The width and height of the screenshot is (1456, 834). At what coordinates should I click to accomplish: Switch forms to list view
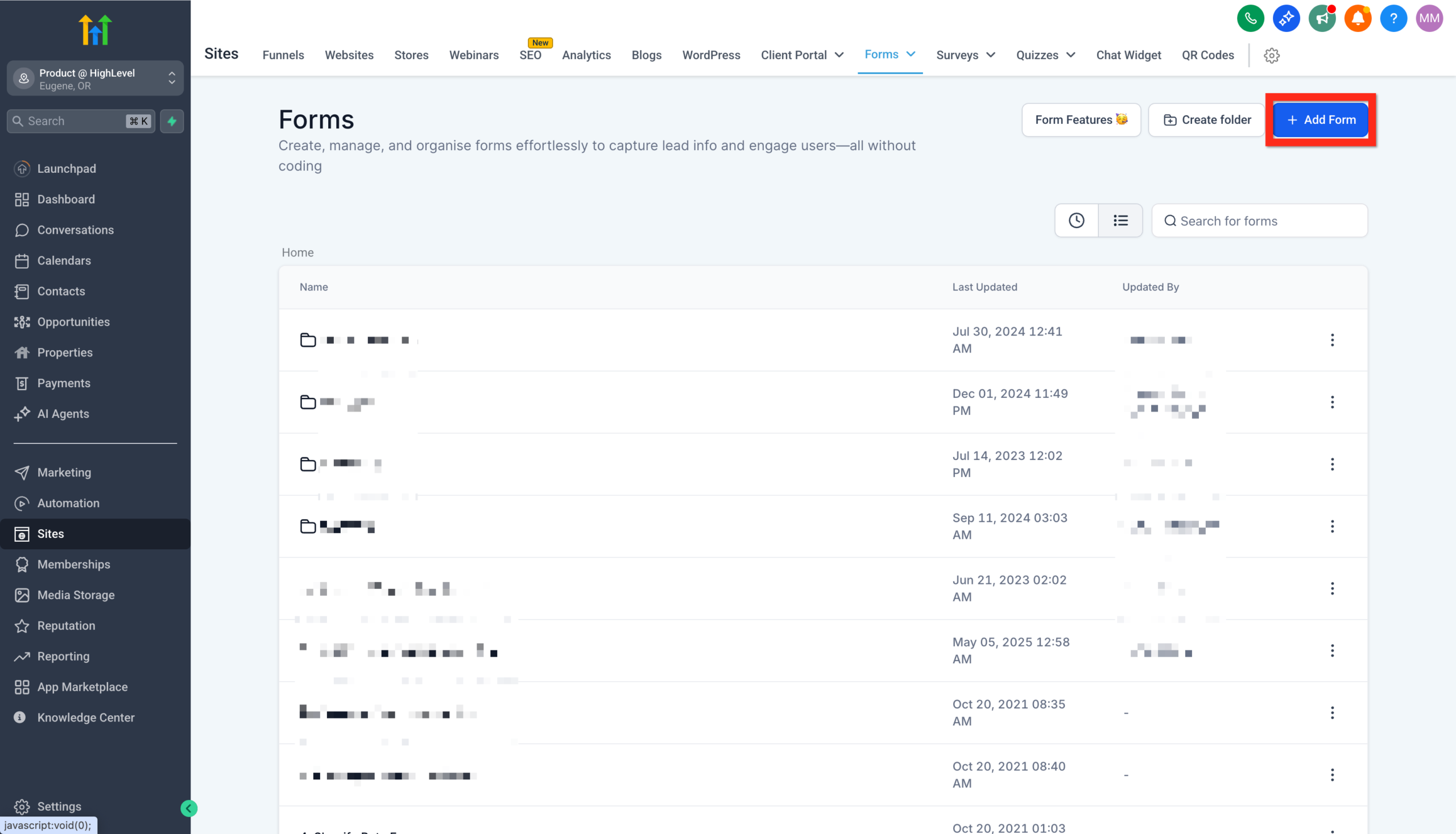point(1120,220)
